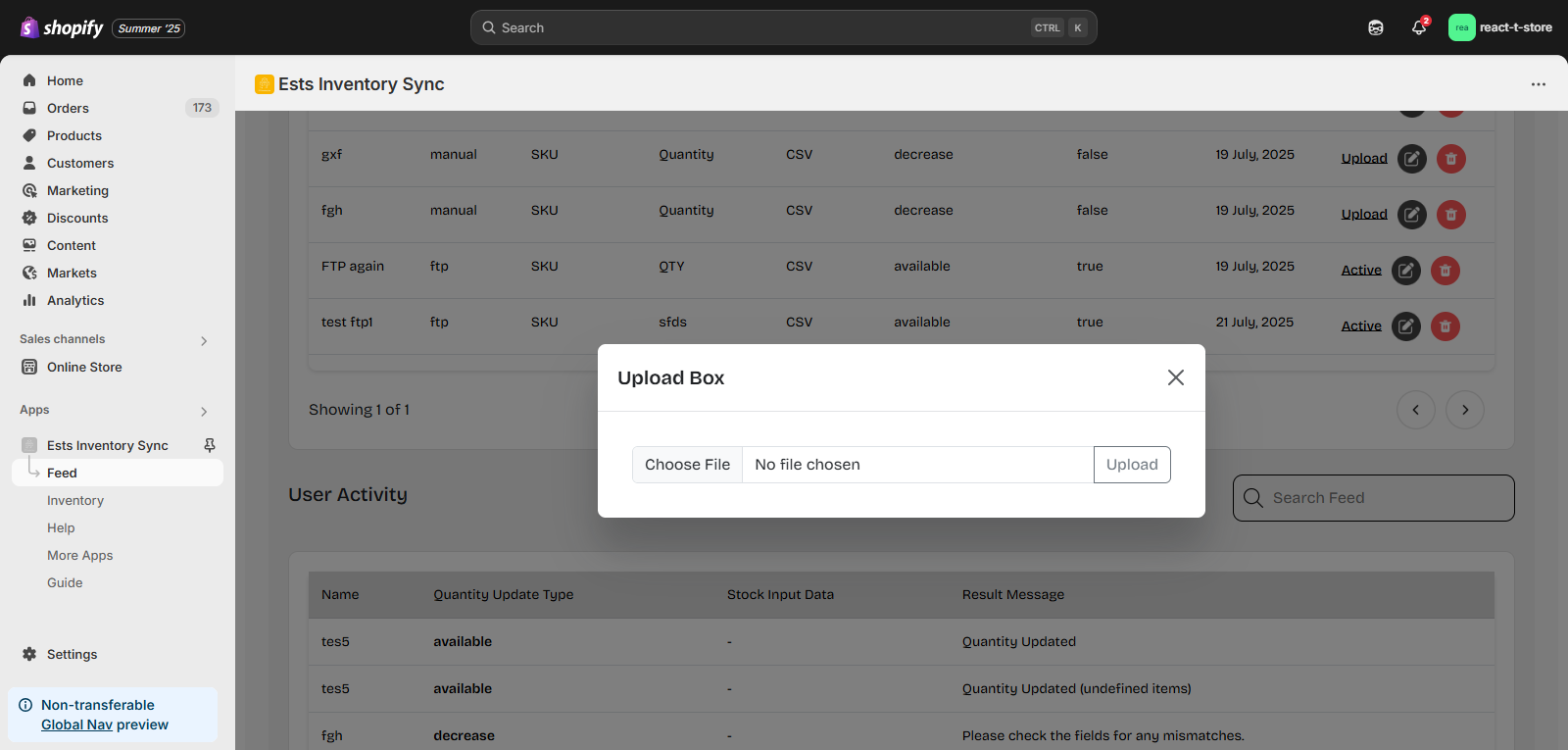Open the react-t-store account menu
The width and height of the screenshot is (1568, 750).
(x=1500, y=27)
